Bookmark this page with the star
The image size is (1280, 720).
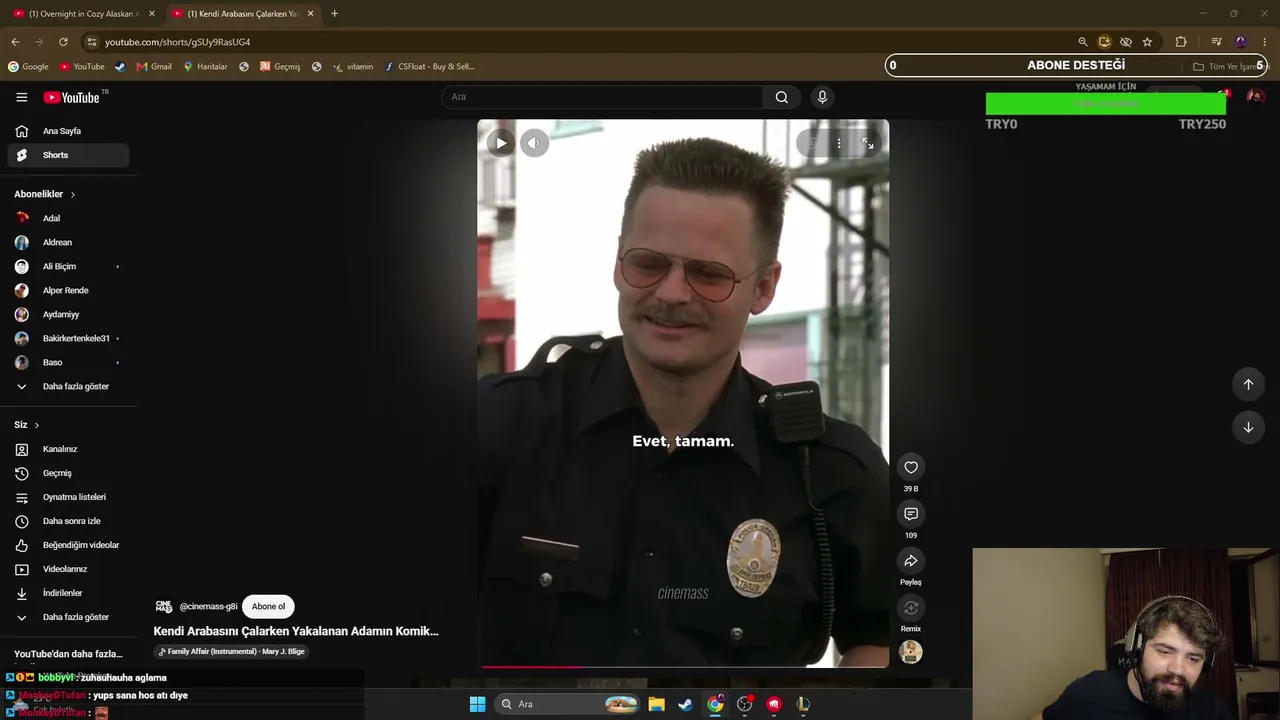coord(1147,42)
